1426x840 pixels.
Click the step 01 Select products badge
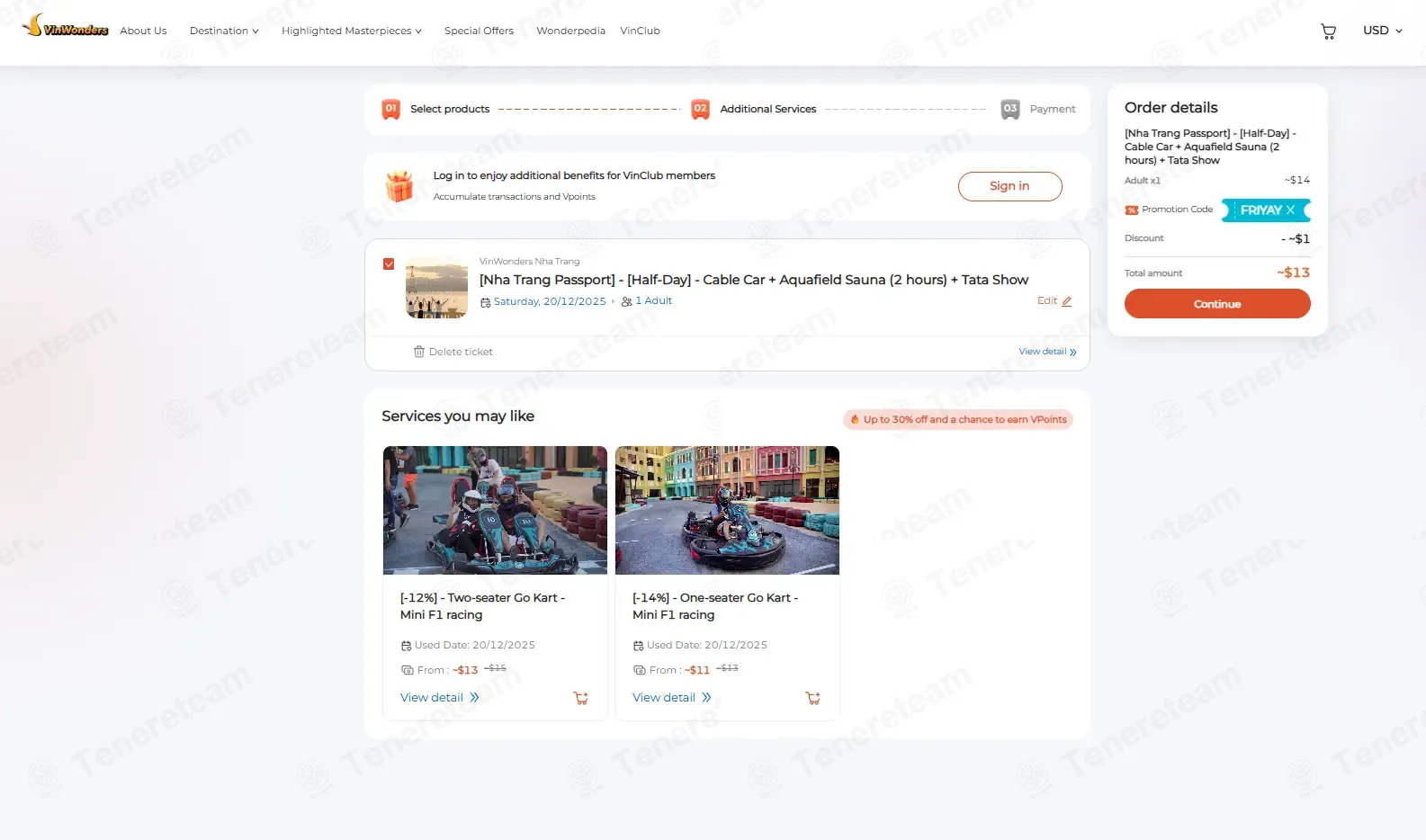[x=390, y=109]
